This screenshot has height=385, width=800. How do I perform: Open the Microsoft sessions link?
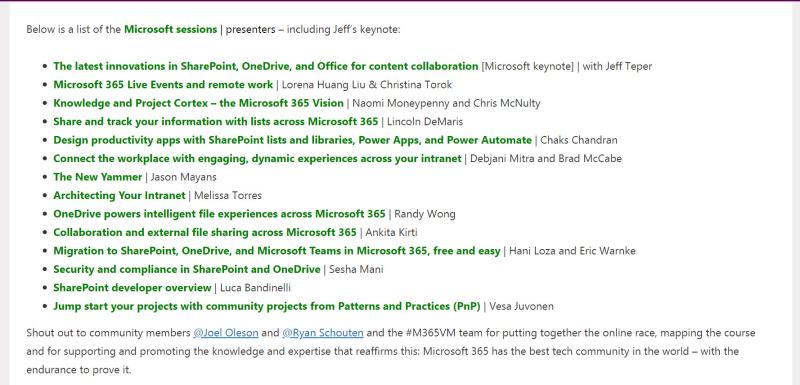(170, 29)
